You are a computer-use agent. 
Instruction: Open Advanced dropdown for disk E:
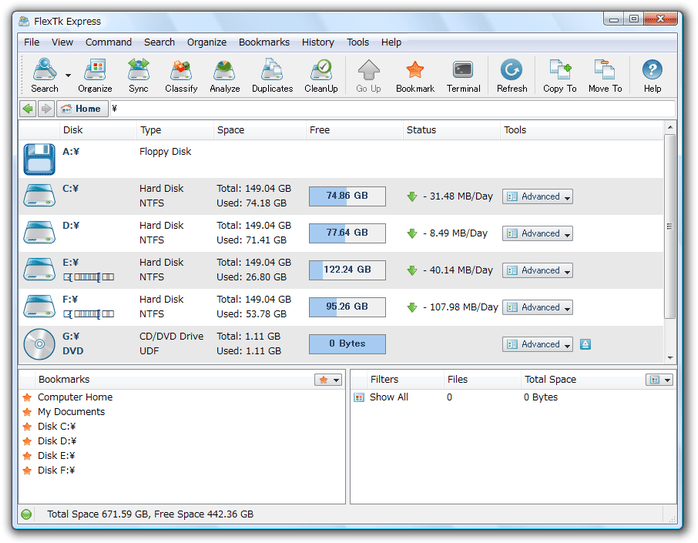pos(537,270)
